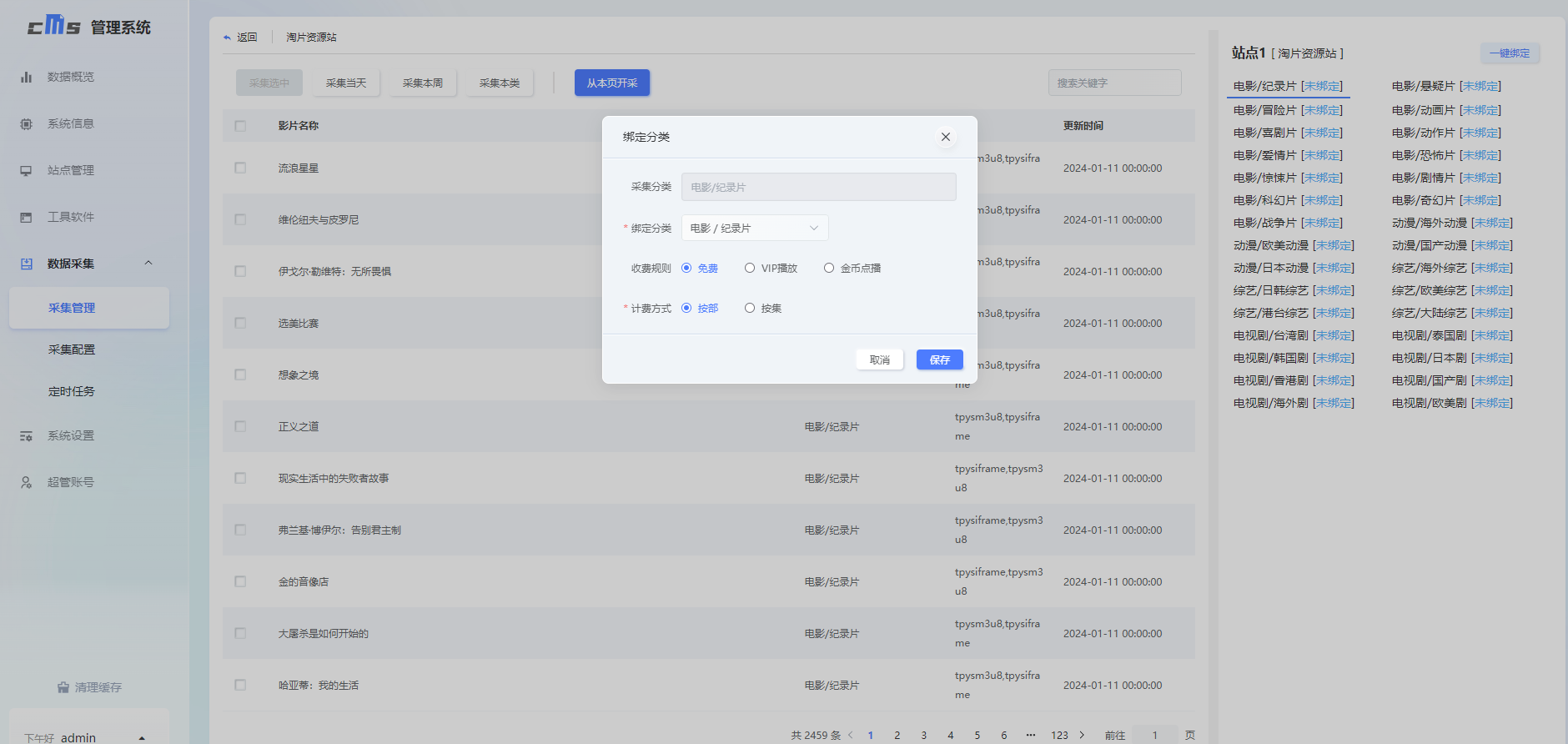Tick the select-all checkbox in table header
Image resolution: width=1568 pixels, height=744 pixels.
click(240, 126)
